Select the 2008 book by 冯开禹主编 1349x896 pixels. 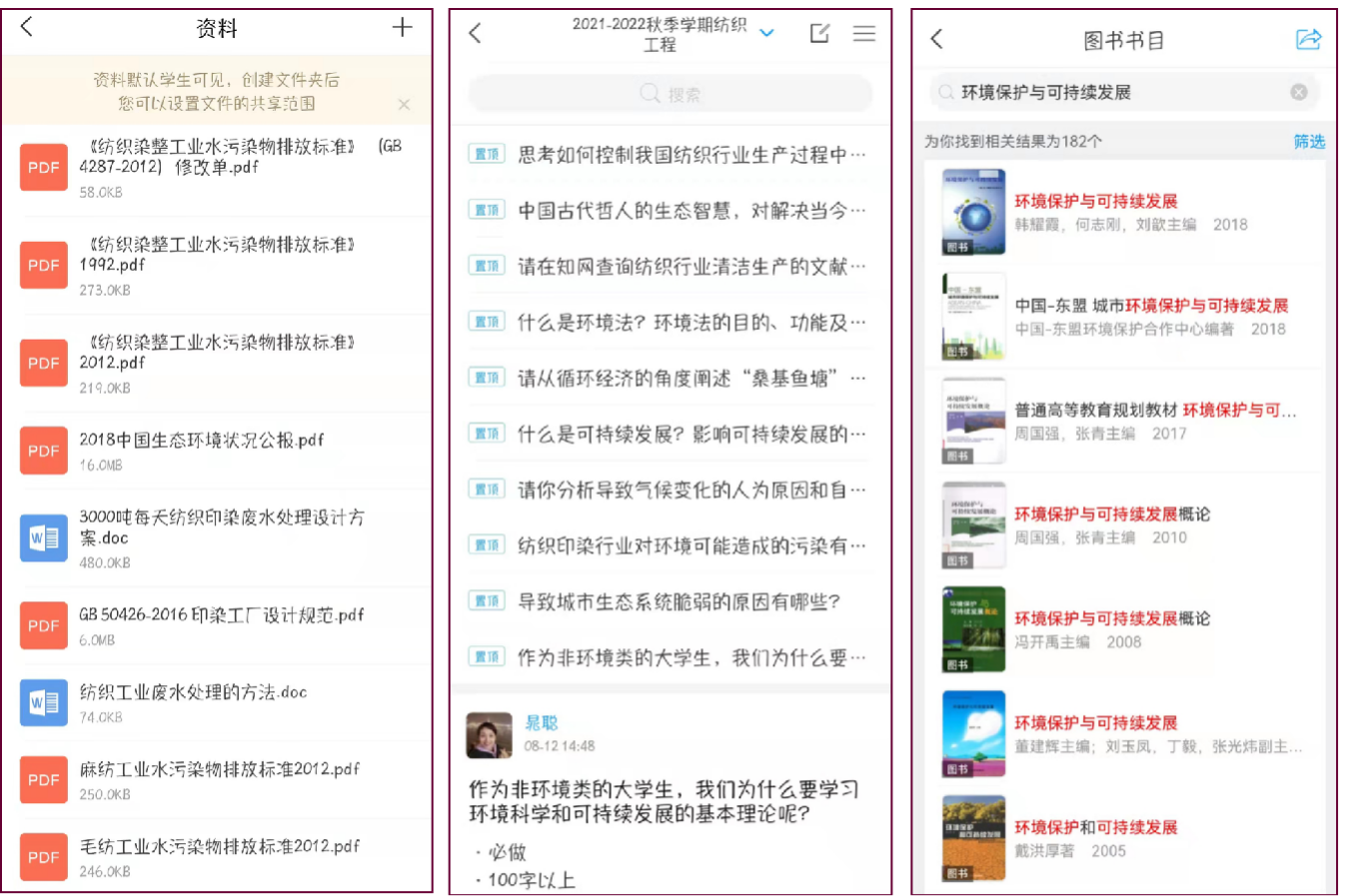point(1111,628)
